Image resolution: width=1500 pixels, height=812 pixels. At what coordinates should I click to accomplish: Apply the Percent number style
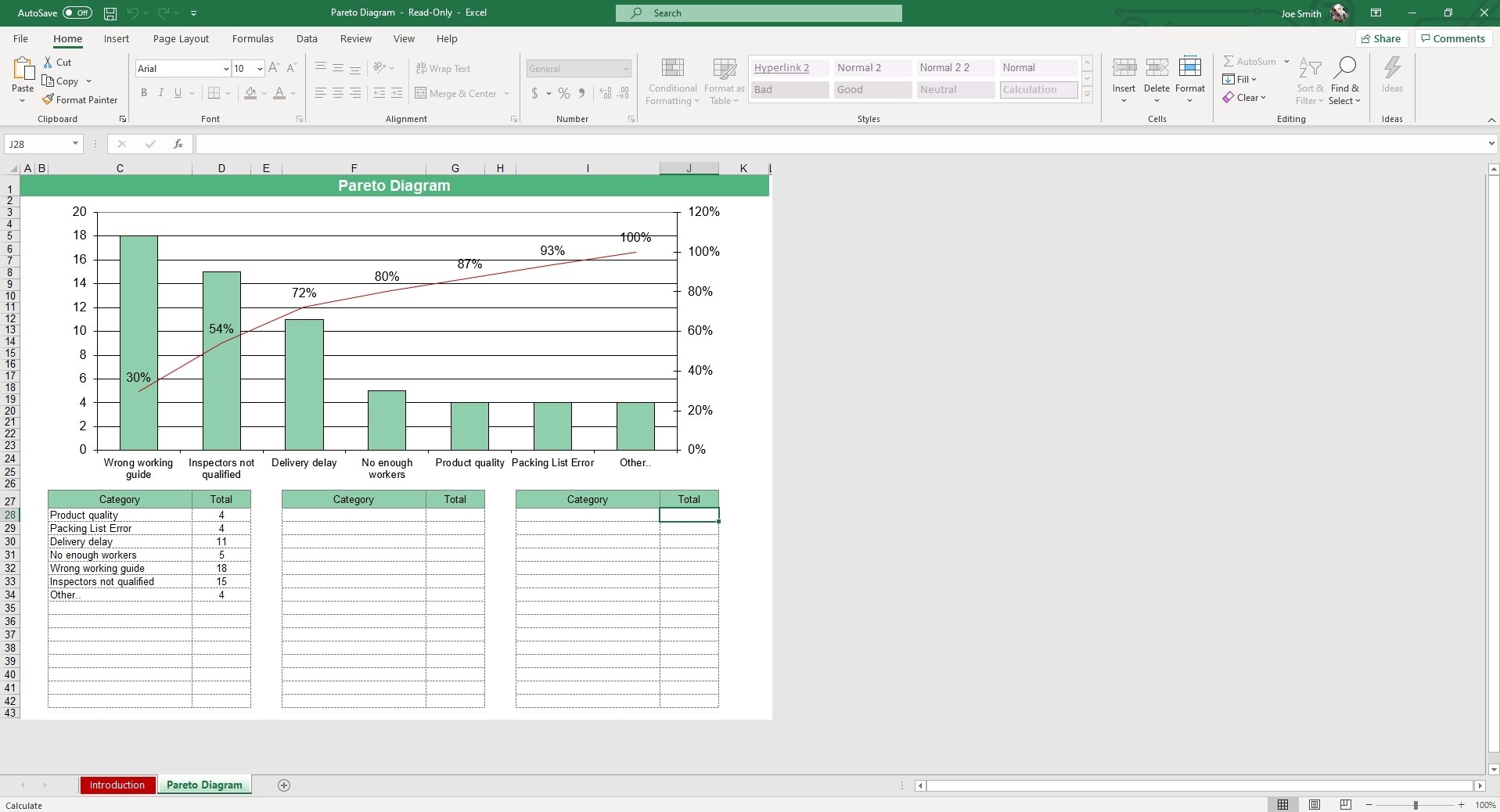coord(564,93)
